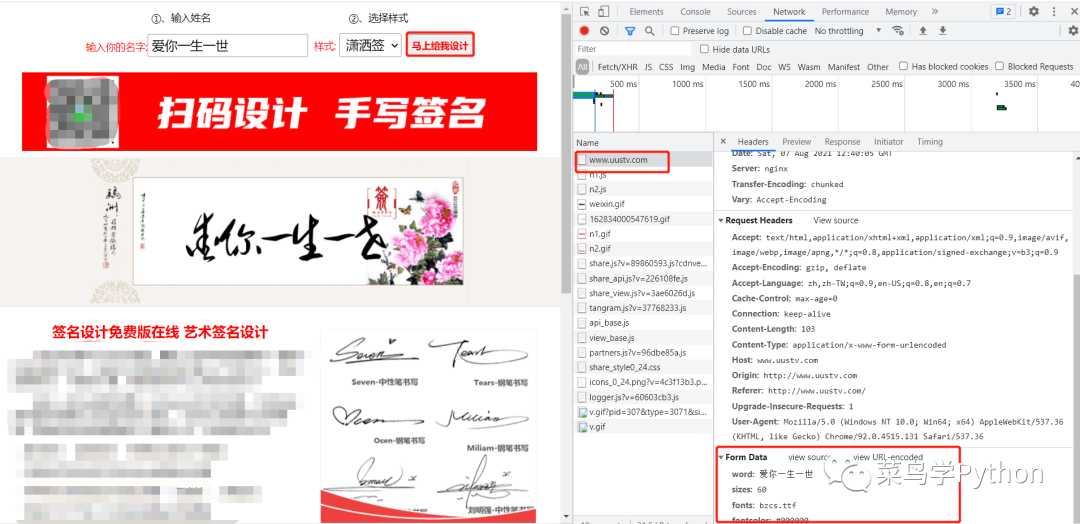Filter requests by JS
Image resolution: width=1080 pixels, height=524 pixels.
click(x=648, y=67)
